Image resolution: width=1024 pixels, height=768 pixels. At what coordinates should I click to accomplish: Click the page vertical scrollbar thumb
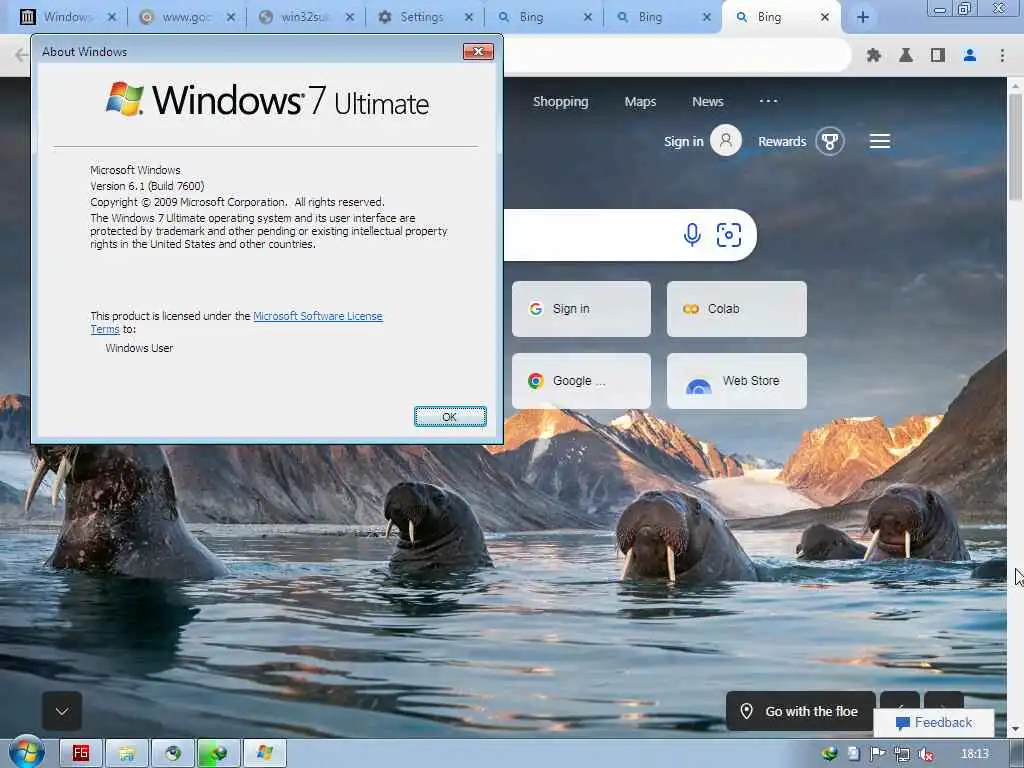pos(1015,147)
